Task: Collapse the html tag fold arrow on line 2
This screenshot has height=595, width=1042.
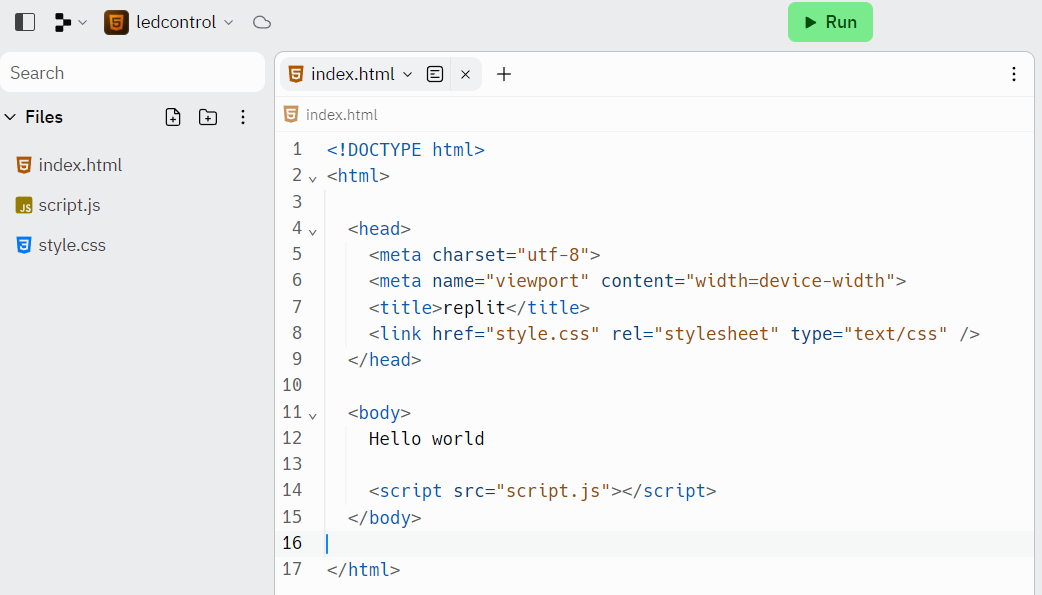Action: (312, 179)
